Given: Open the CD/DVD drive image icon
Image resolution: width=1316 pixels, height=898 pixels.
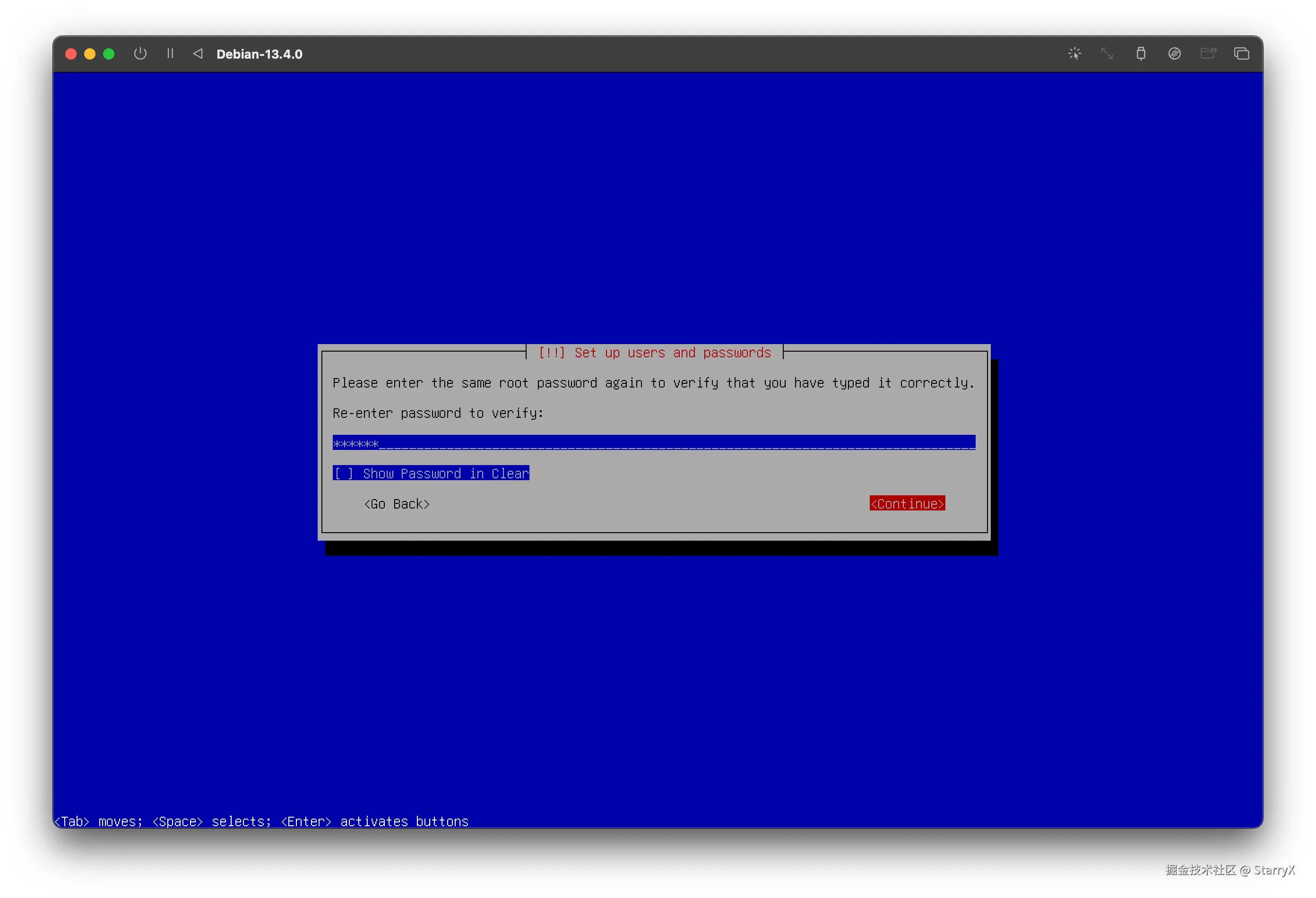Looking at the screenshot, I should point(1175,54).
